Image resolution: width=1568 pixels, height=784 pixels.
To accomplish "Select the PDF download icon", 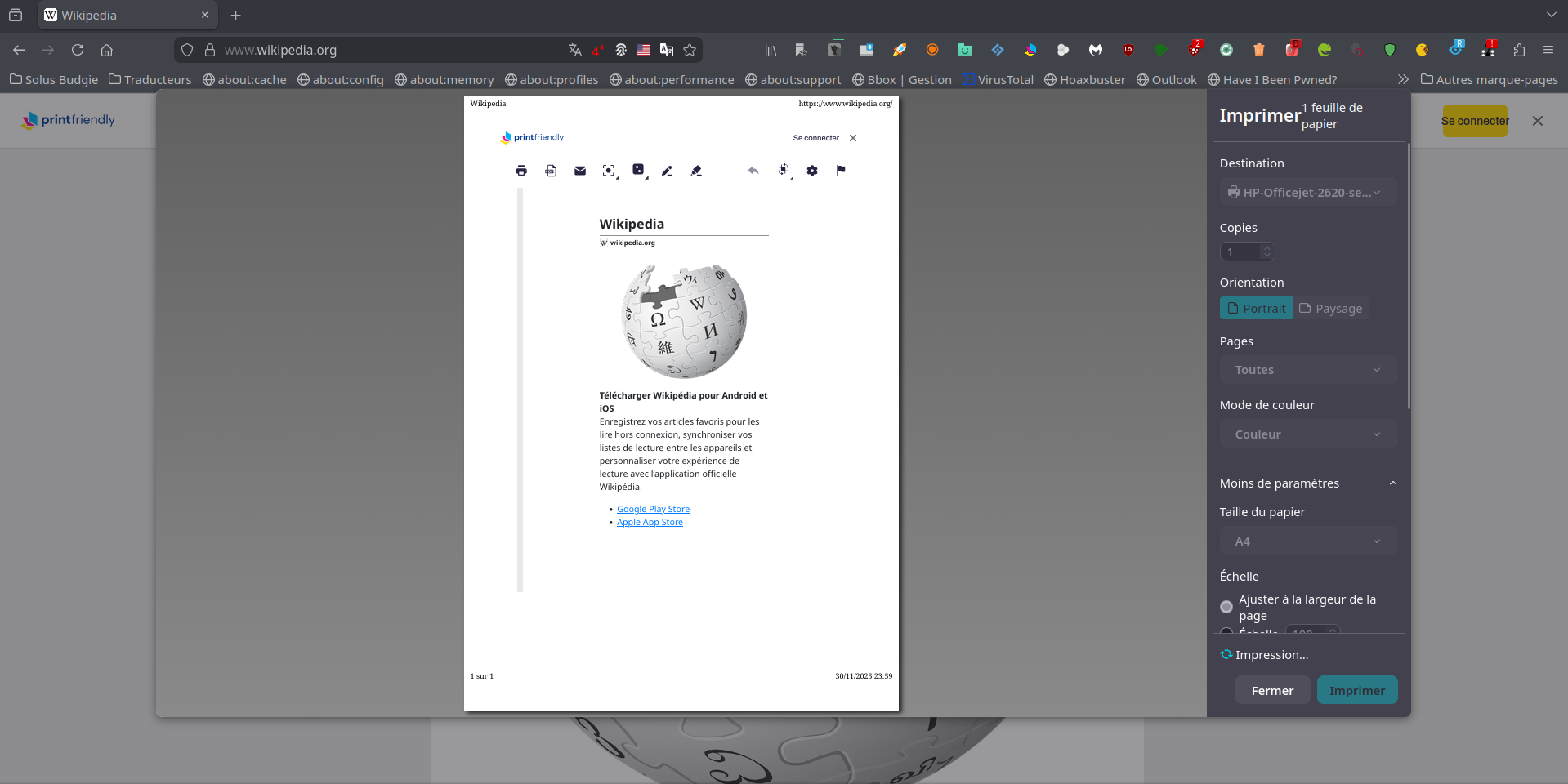I will pos(551,171).
